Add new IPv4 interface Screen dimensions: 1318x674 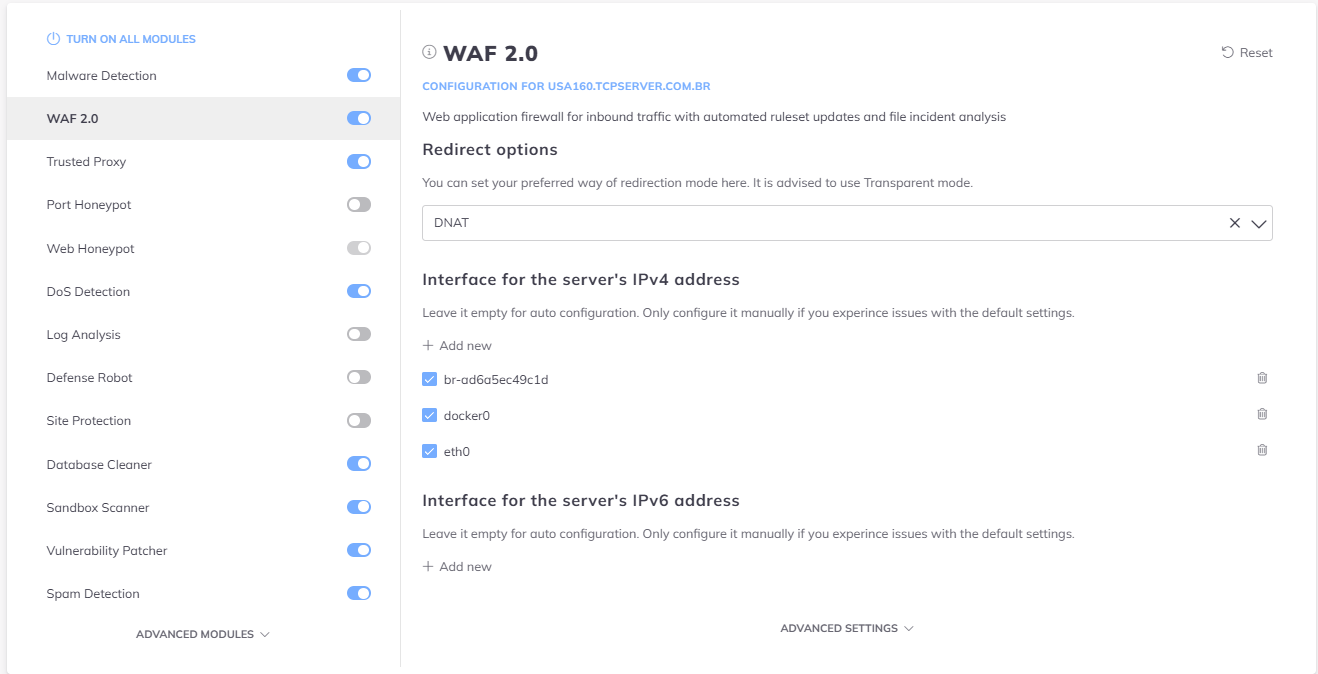(457, 346)
